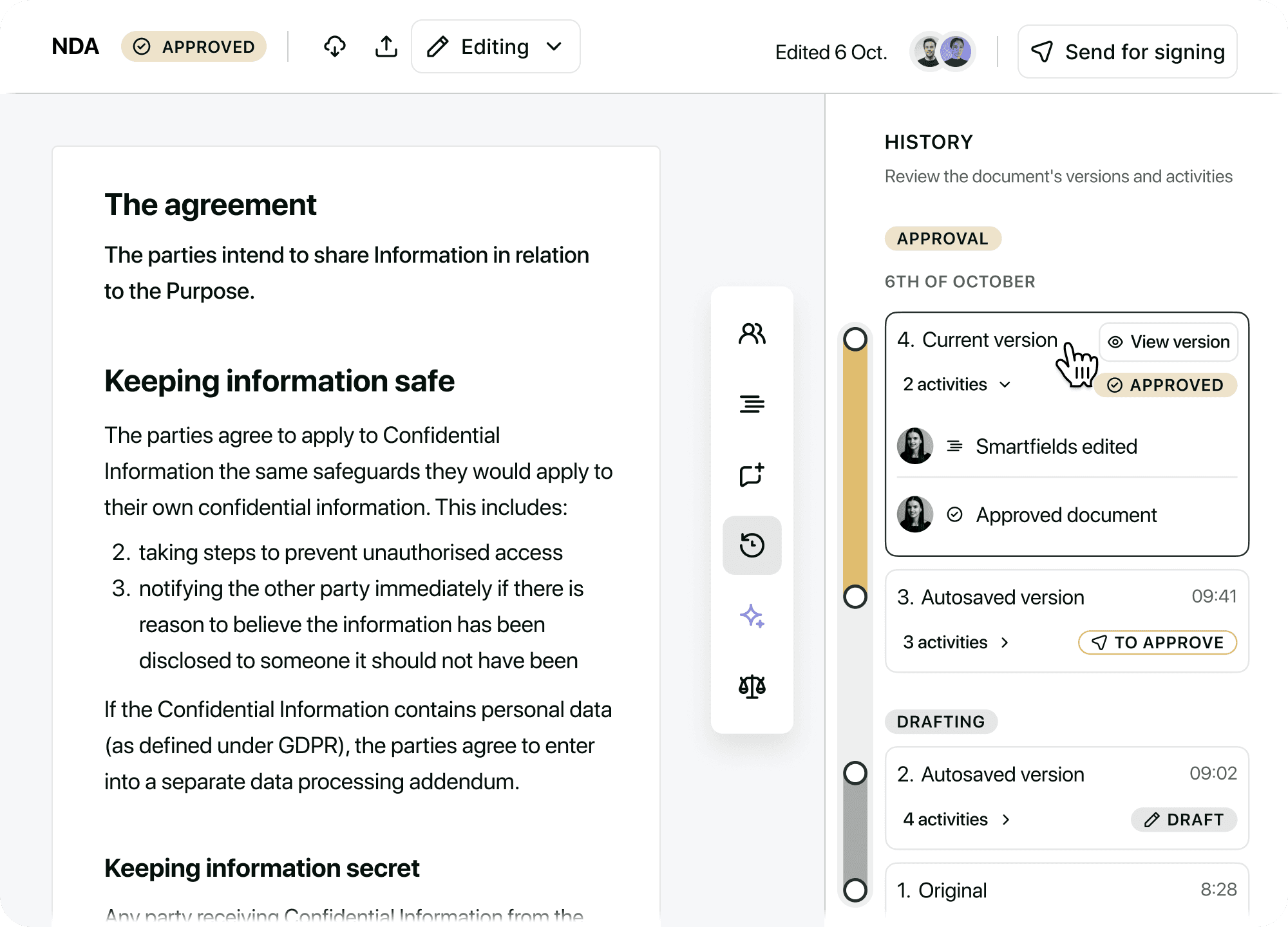This screenshot has height=927, width=1288.
Task: Open the participants panel icon
Action: tap(752, 333)
